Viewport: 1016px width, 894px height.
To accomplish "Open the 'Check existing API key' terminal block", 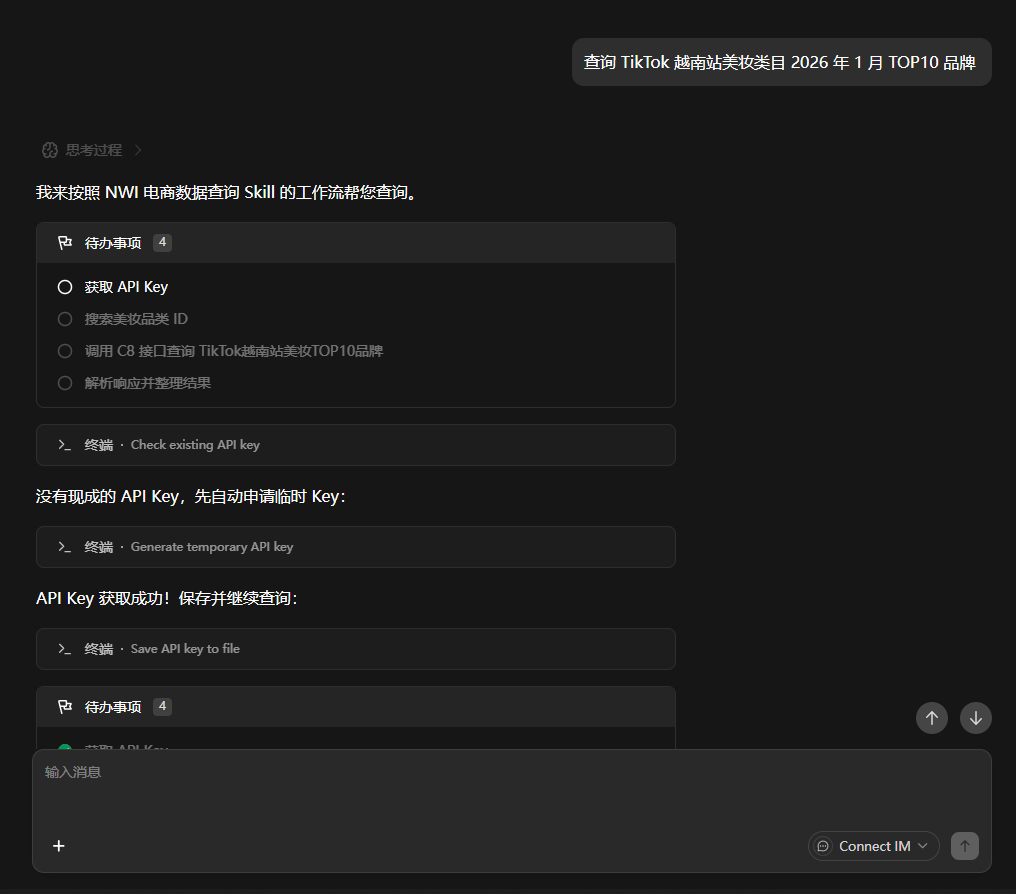I will (x=356, y=445).
